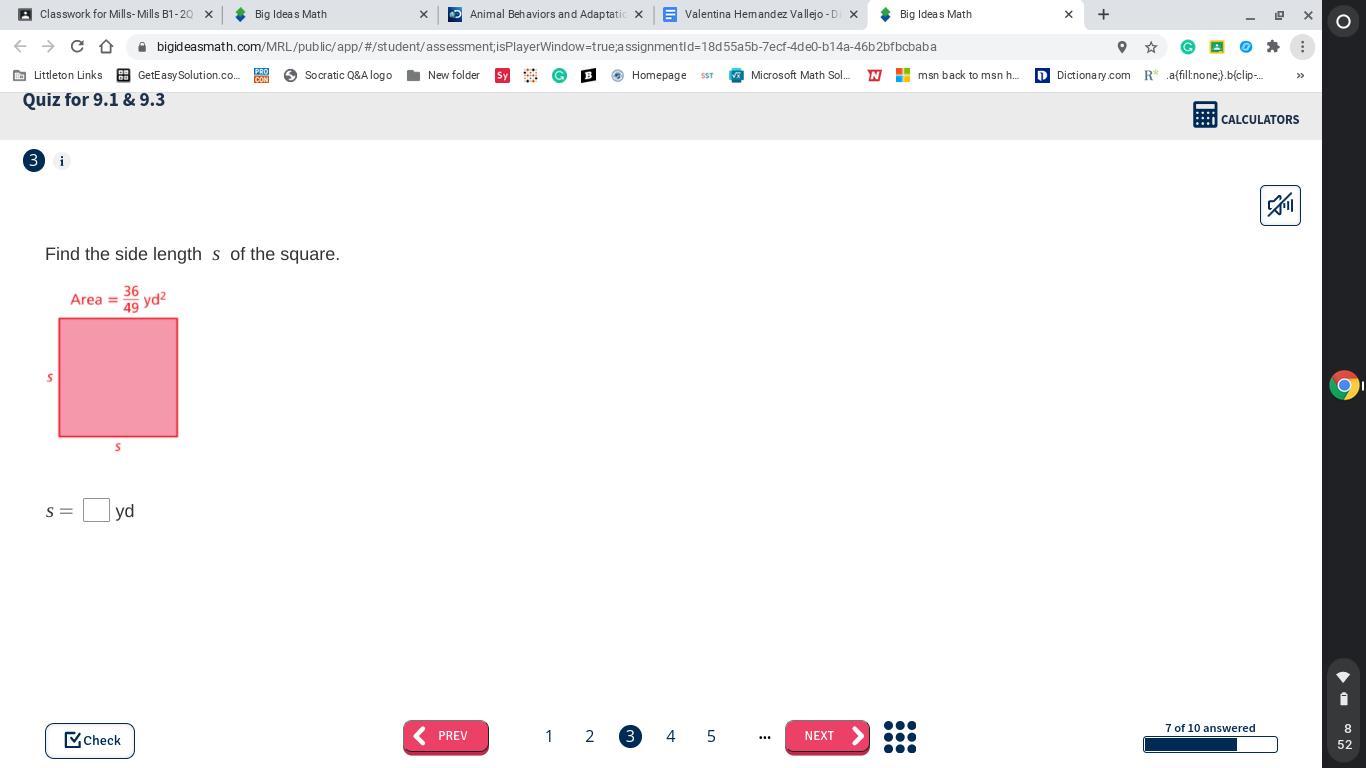1366x768 pixels.
Task: Switch to Animal Behaviors and Adaptations tab
Action: click(x=546, y=15)
